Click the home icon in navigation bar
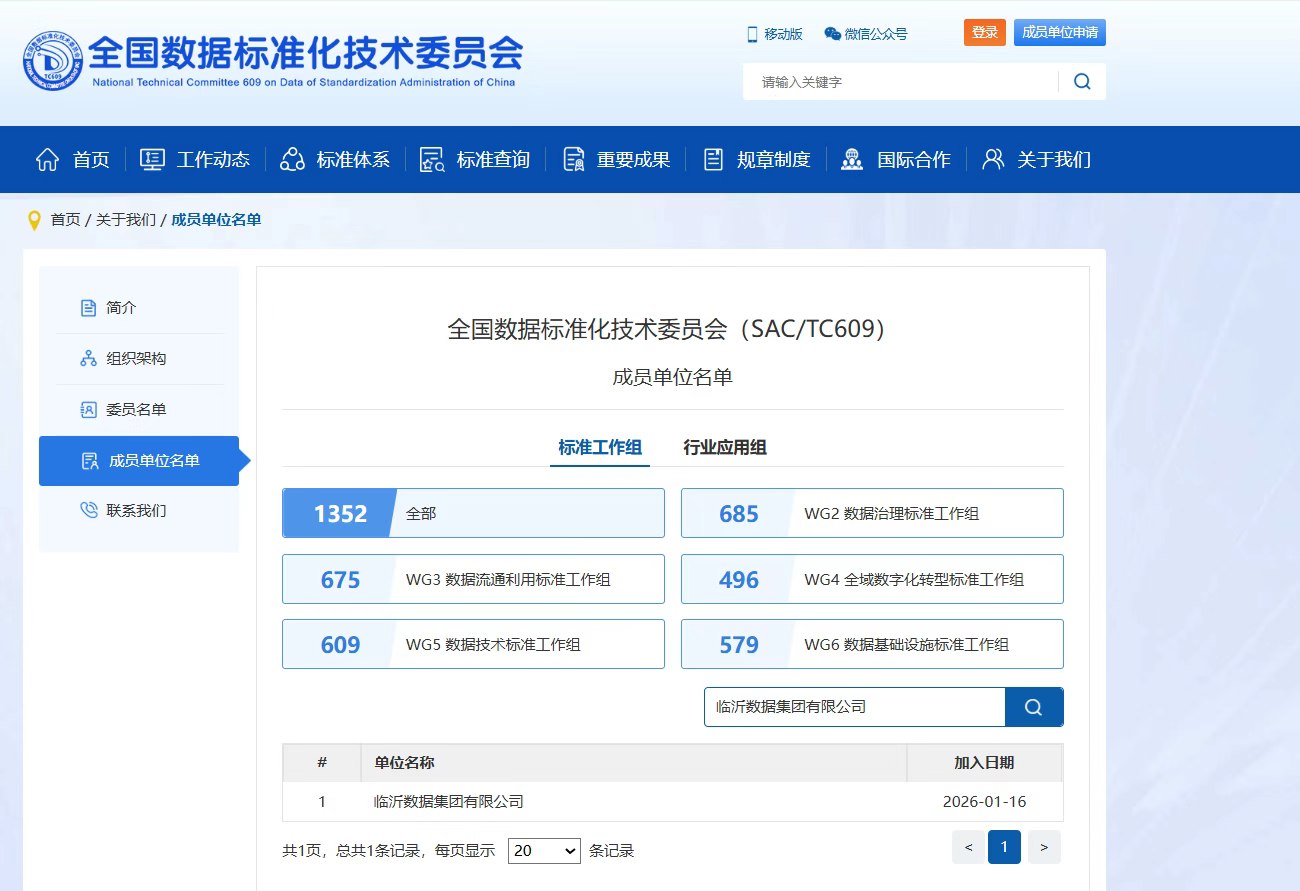The width and height of the screenshot is (1300, 891). tap(47, 159)
